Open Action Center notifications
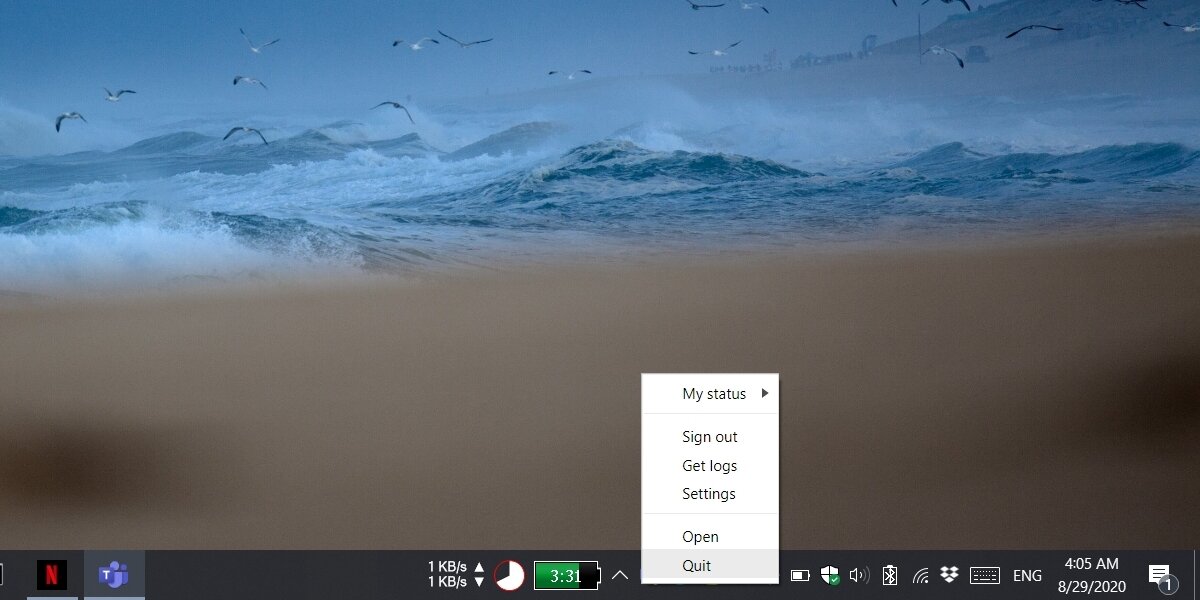This screenshot has width=1200, height=600. (1159, 575)
